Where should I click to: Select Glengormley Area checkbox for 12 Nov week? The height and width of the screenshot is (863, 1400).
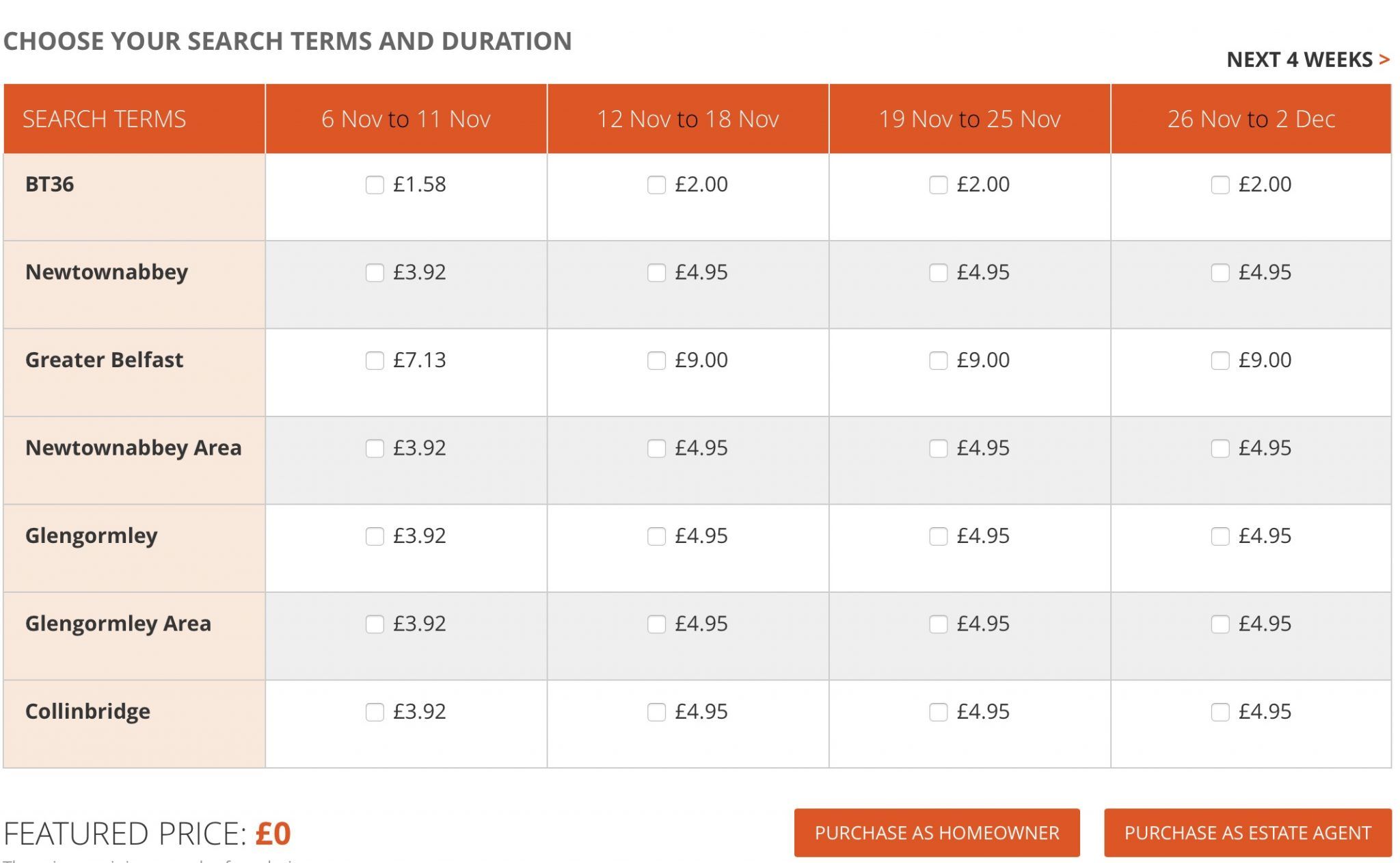(656, 624)
